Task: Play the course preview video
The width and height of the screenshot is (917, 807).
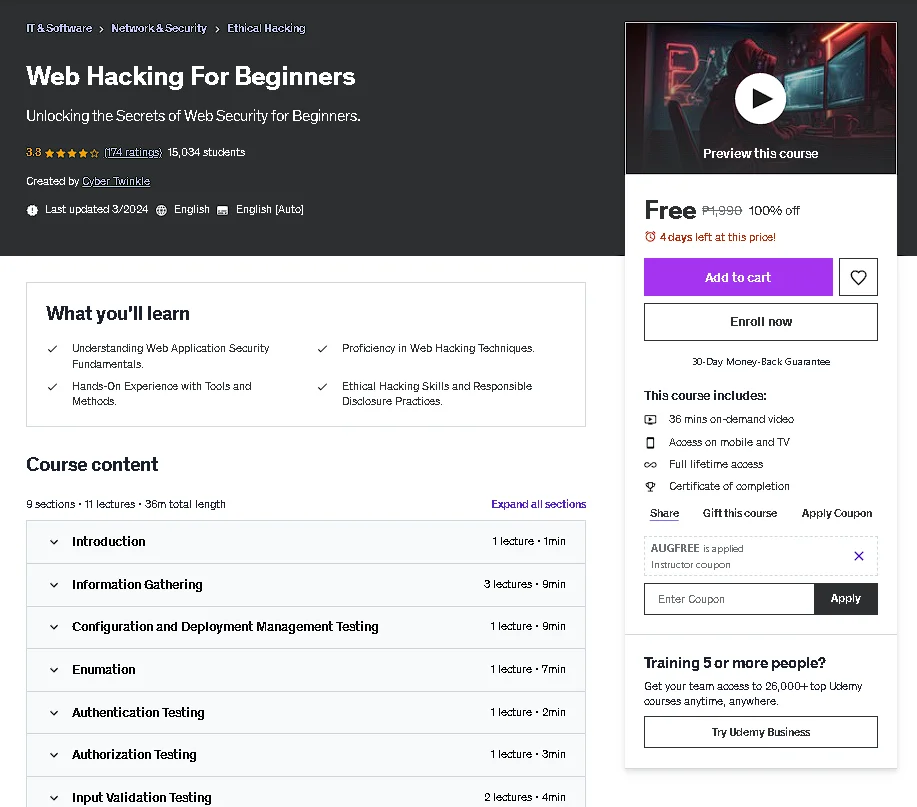Action: click(x=760, y=98)
